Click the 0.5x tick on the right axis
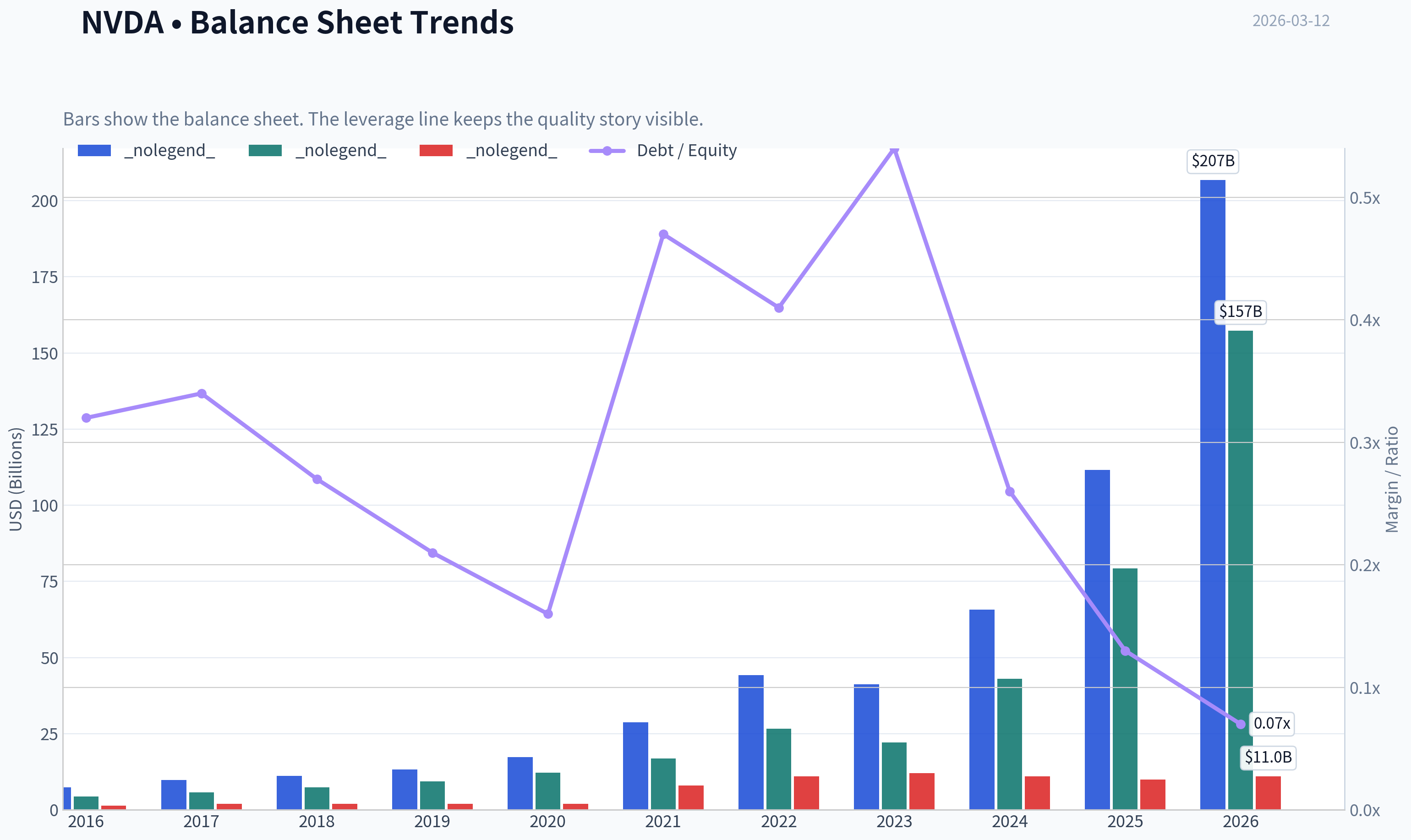Image resolution: width=1411 pixels, height=840 pixels. point(1365,198)
